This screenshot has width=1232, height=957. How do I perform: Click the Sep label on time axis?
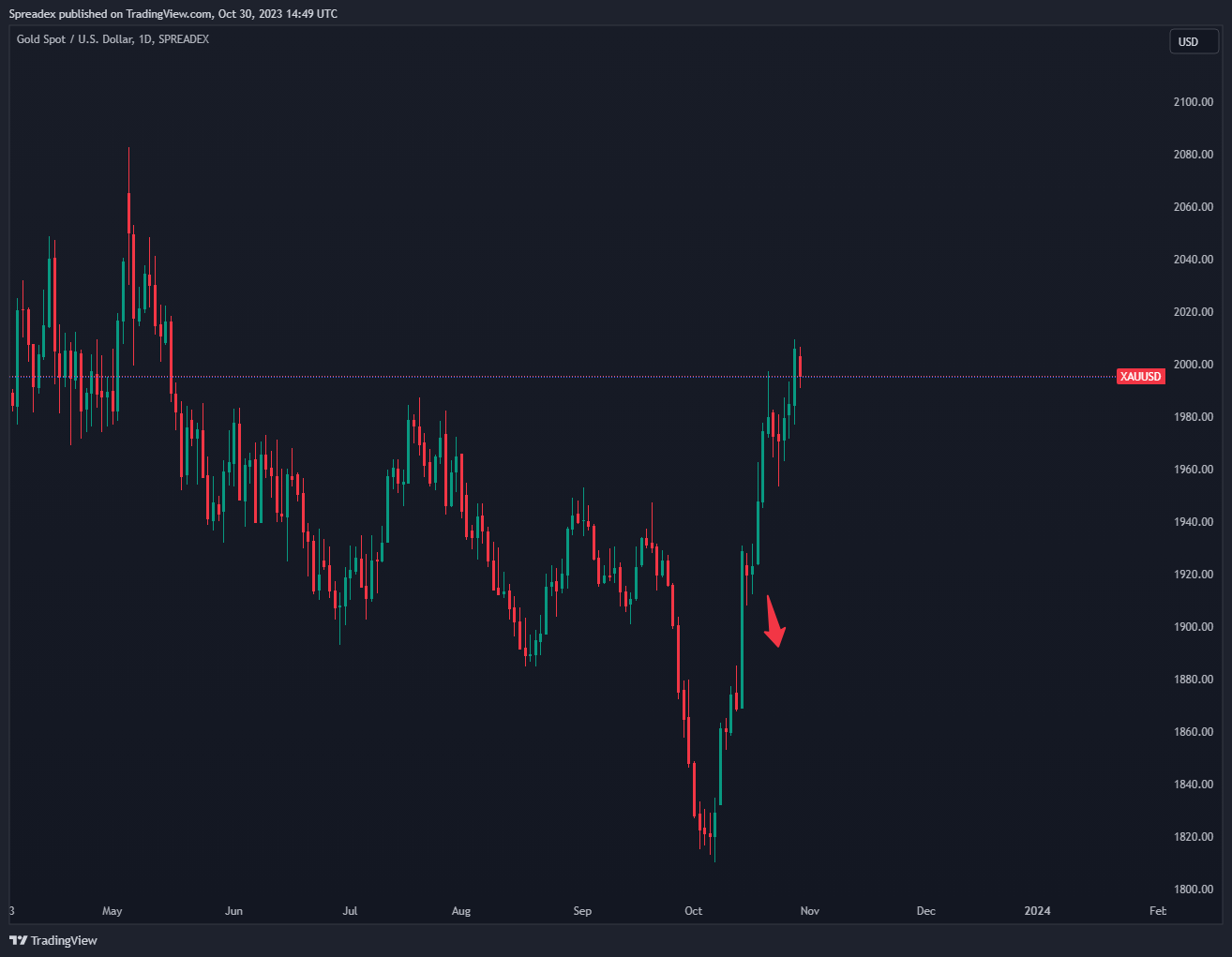coord(582,910)
